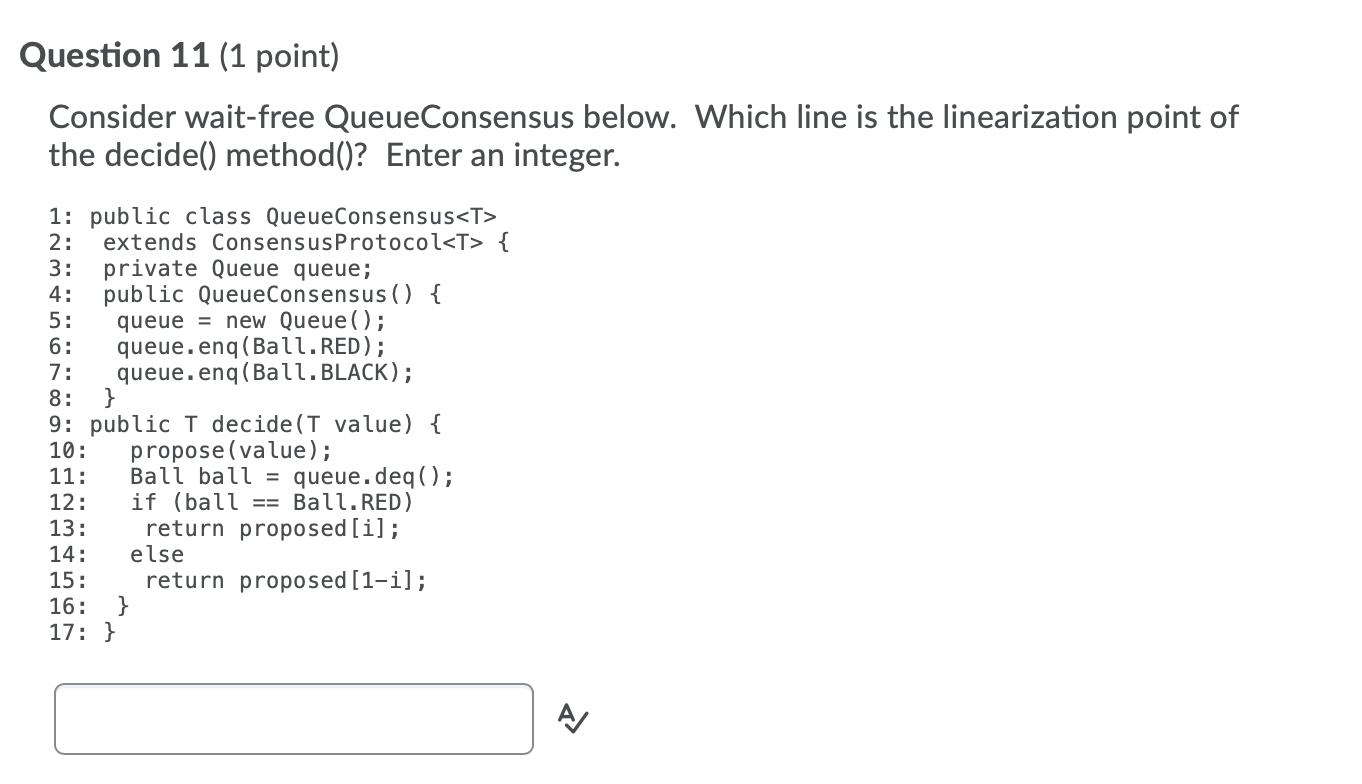Click the (1 point) label
Image resolution: width=1362 pixels, height=784 pixels.
click(276, 57)
